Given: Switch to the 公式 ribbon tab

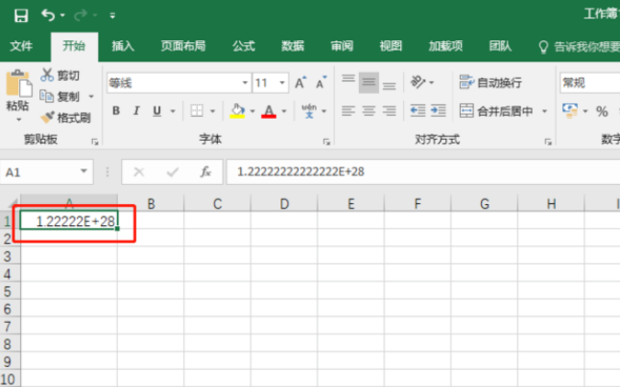Looking at the screenshot, I should (244, 46).
